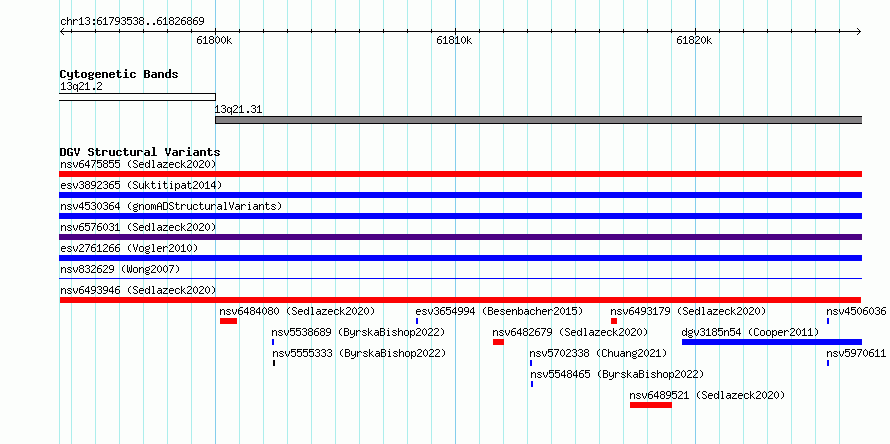Click the nsv5970611 label
Screen dimensions: 890x444
tap(856, 353)
